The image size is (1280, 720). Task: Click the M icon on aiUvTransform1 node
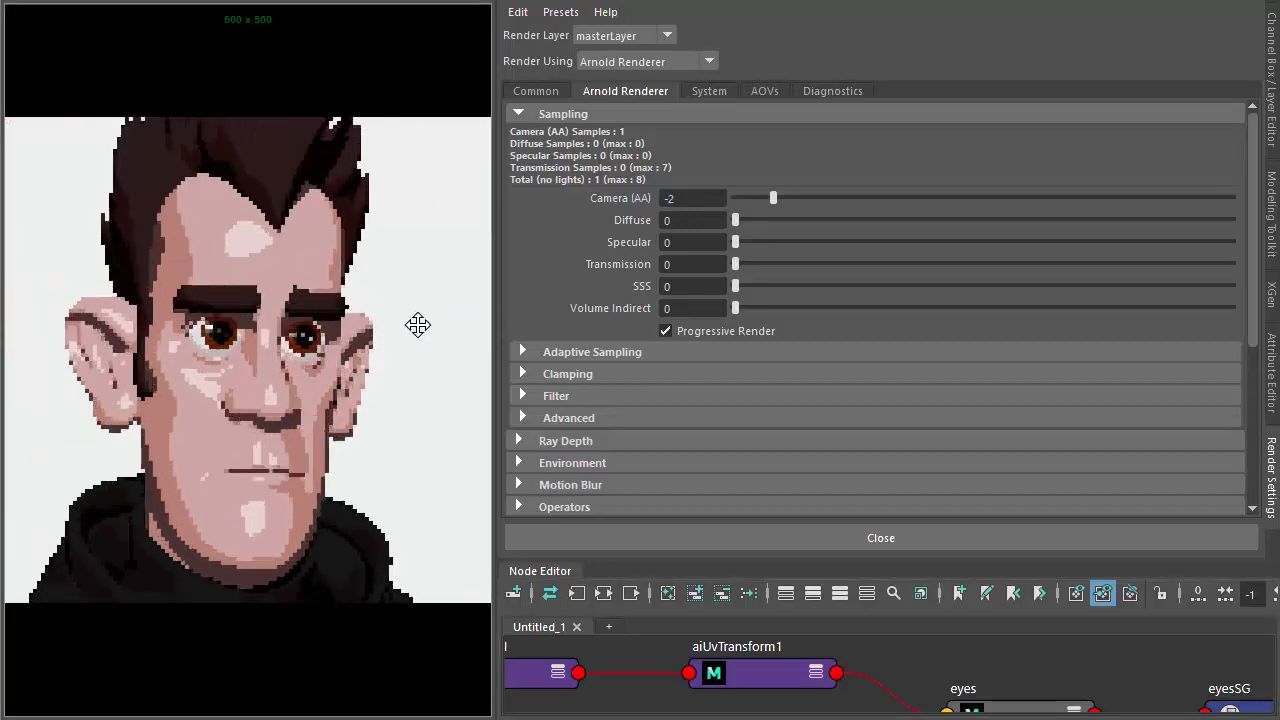713,673
